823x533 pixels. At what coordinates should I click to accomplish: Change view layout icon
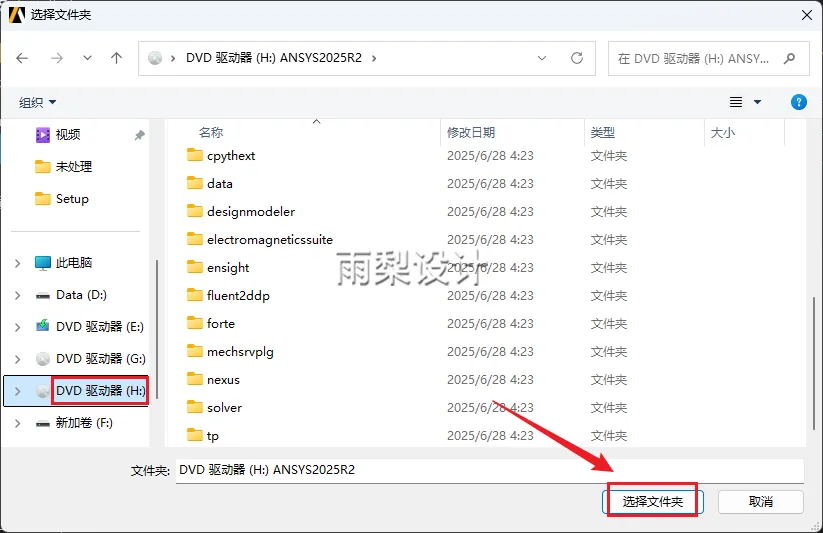pyautogui.click(x=736, y=102)
